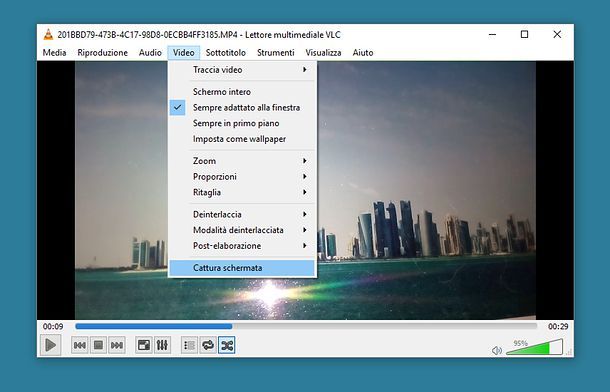Screen dimensions: 610x392
Task: Show the playlist icon
Action: tap(189, 345)
